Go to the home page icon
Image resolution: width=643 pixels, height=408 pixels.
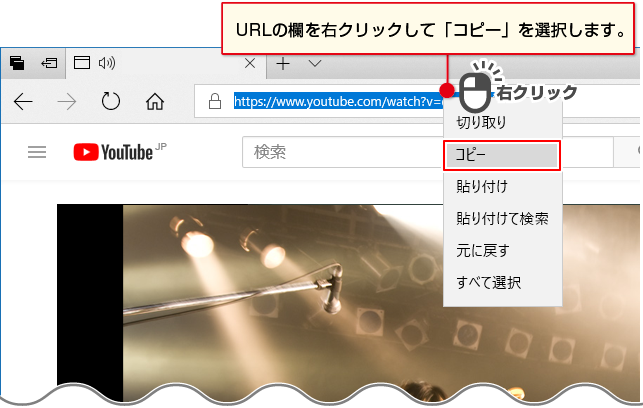coord(155,101)
